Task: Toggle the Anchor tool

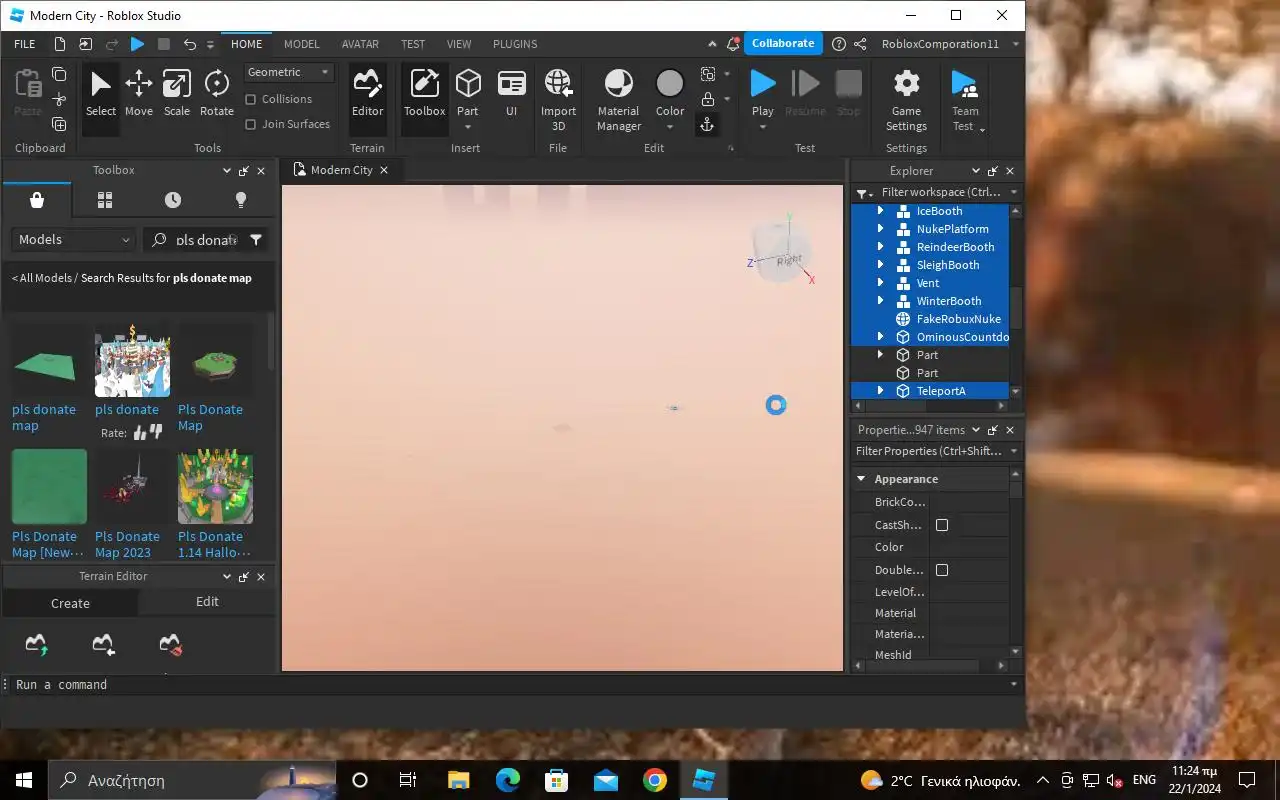Action: coord(707,124)
